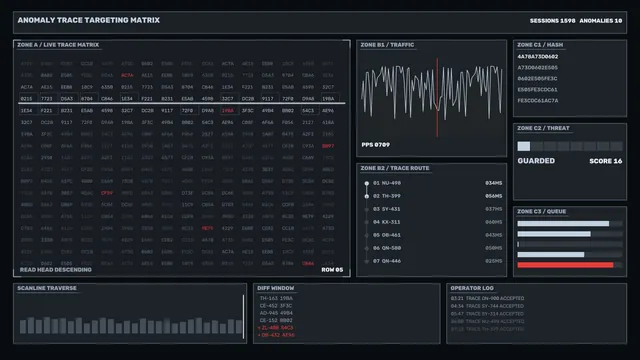Screen dimensions: 640x360
Task: Click the red queue bar at the bottom
Action: (x=565, y=265)
